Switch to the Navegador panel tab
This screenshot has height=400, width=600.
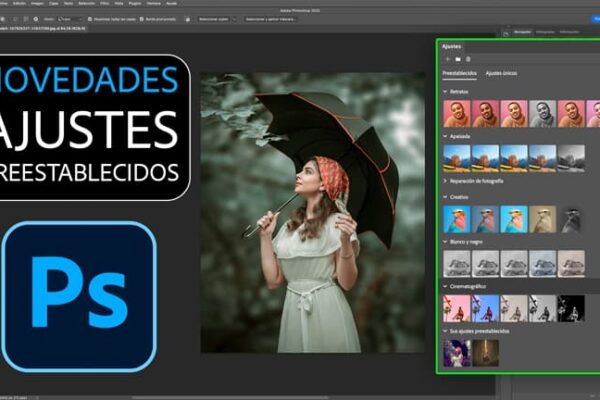pyautogui.click(x=523, y=32)
